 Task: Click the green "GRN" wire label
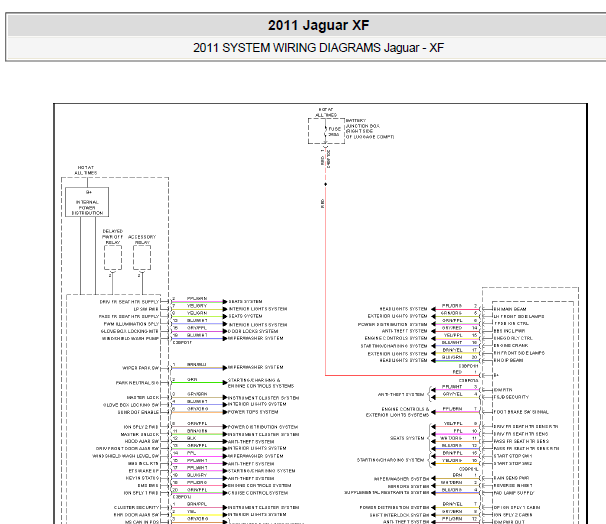192,379
